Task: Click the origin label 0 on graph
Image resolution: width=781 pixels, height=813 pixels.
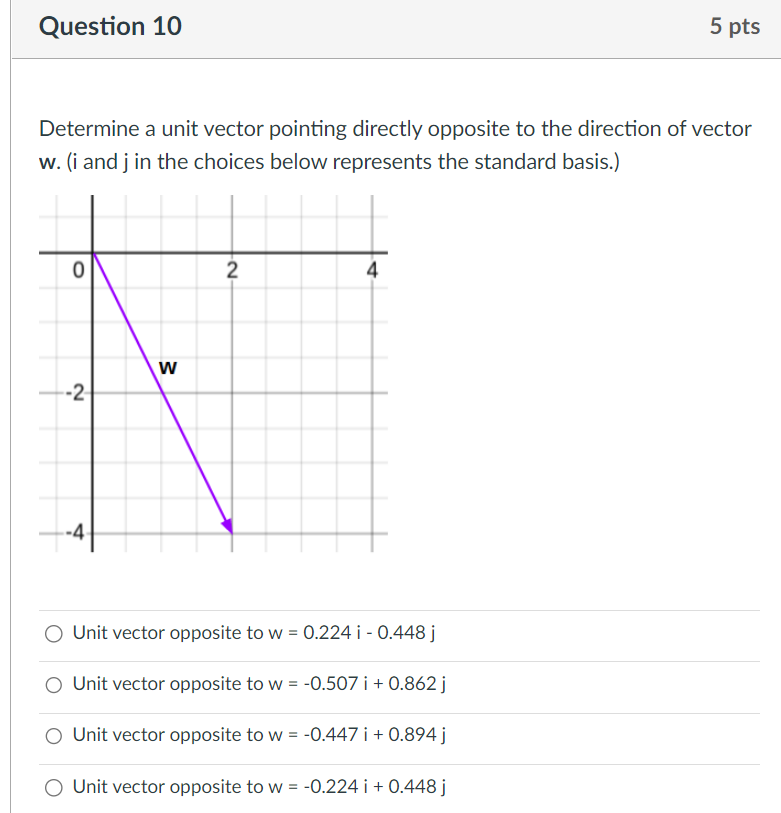Action: 77,270
